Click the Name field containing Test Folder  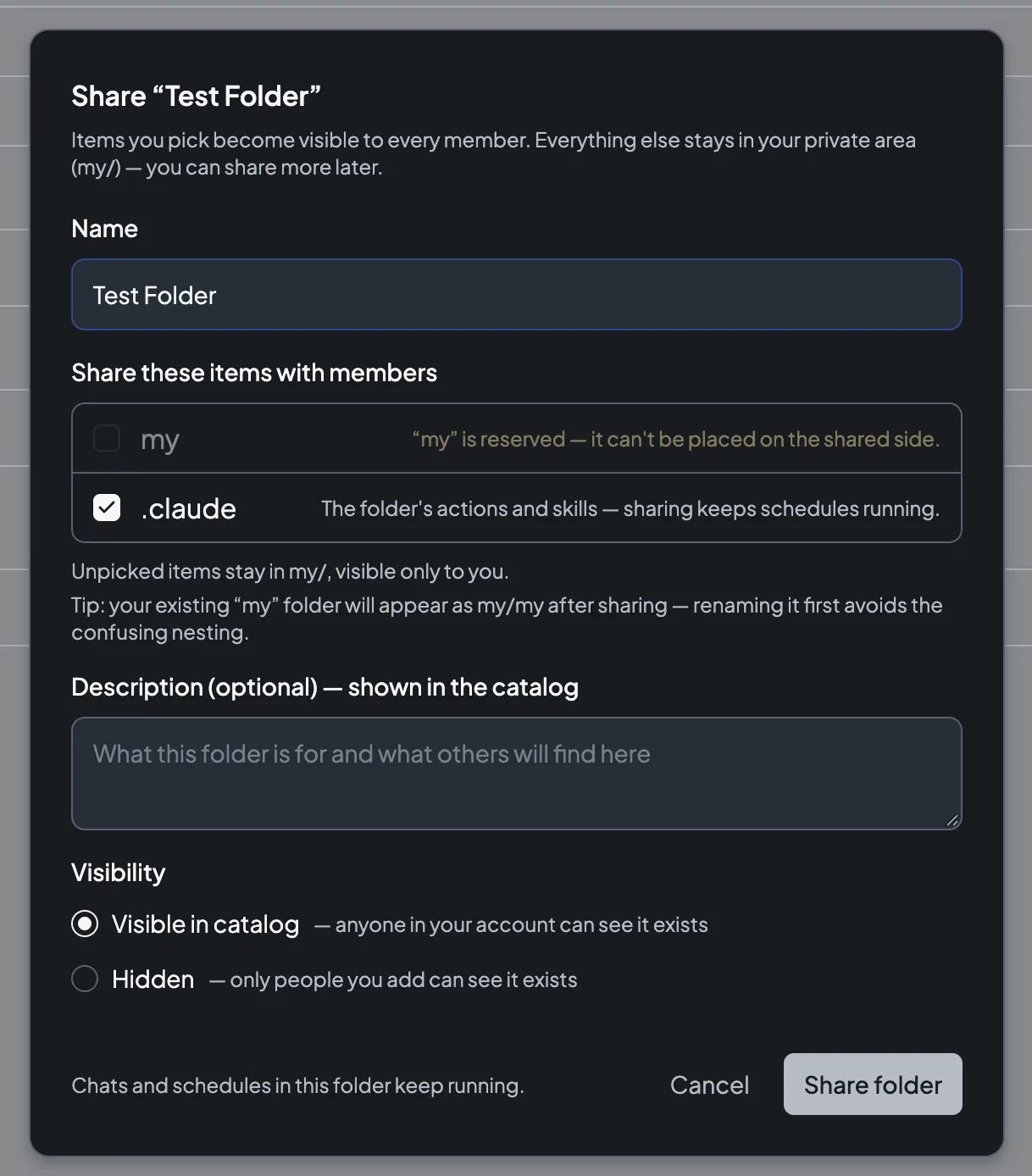(516, 295)
